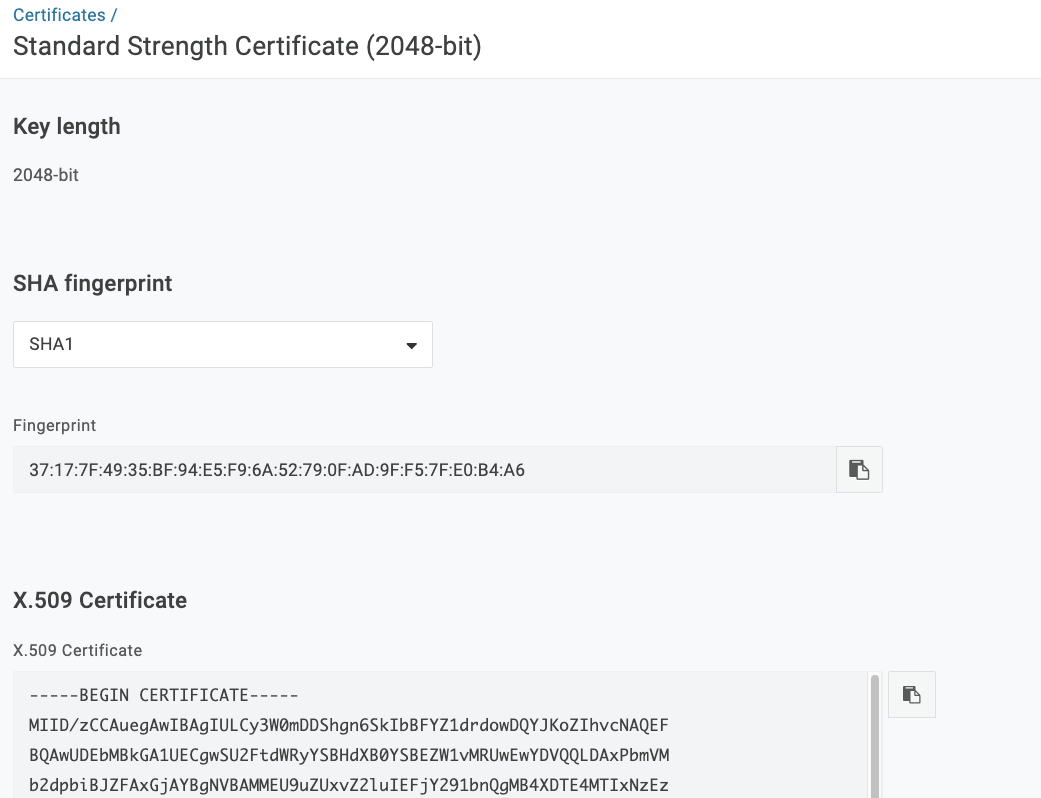This screenshot has width=1041, height=798.
Task: Open the SHA1 fingerprint algorithm dropdown
Action: tap(223, 345)
